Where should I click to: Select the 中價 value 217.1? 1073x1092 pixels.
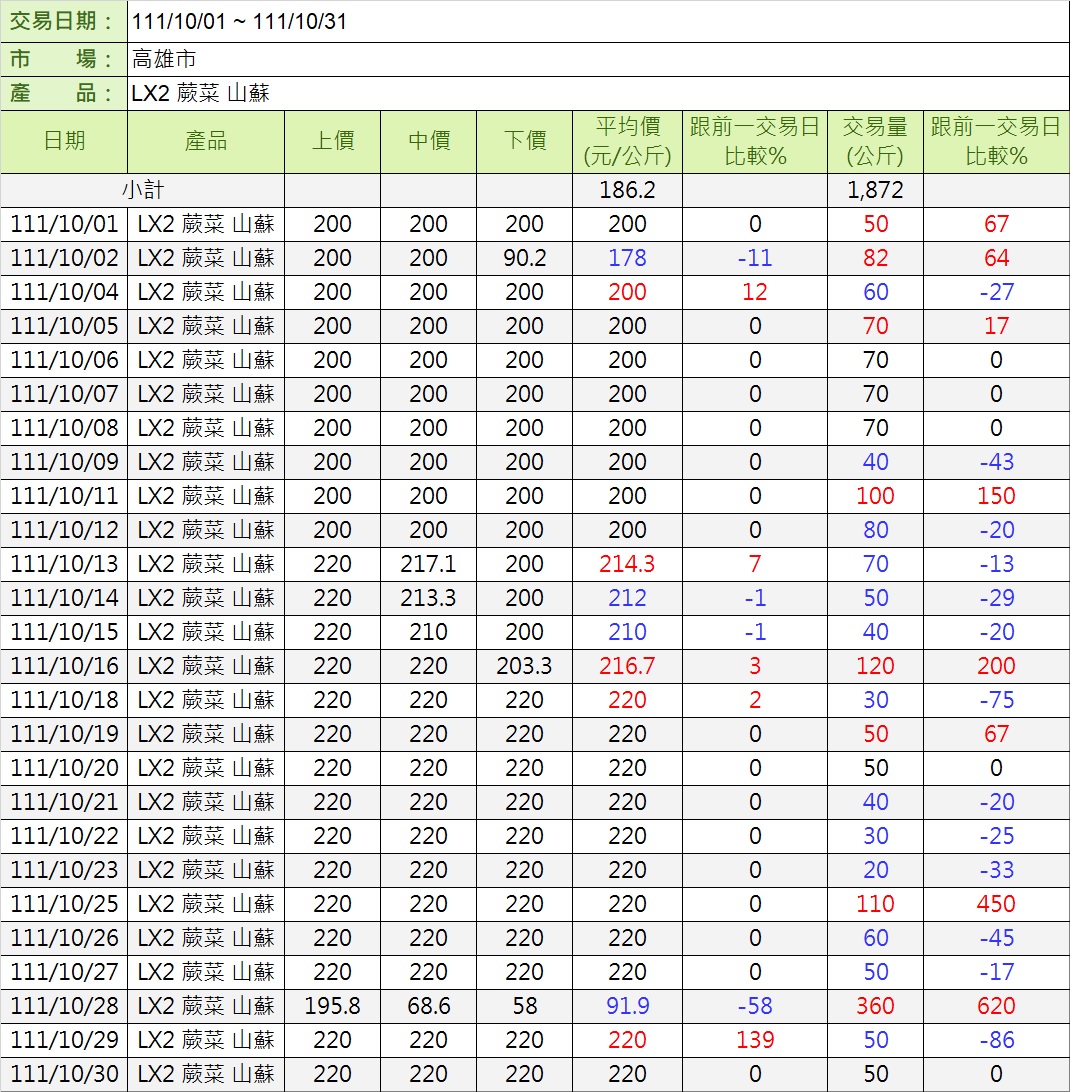point(428,564)
